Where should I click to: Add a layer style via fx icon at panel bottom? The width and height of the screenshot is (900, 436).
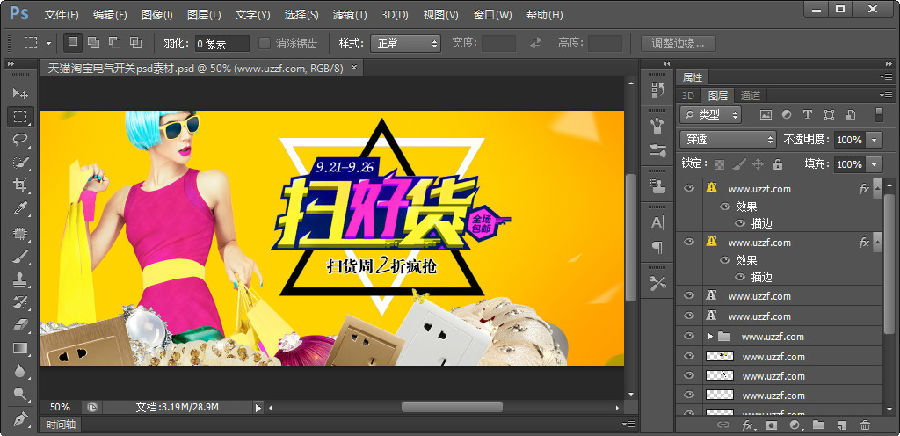748,425
